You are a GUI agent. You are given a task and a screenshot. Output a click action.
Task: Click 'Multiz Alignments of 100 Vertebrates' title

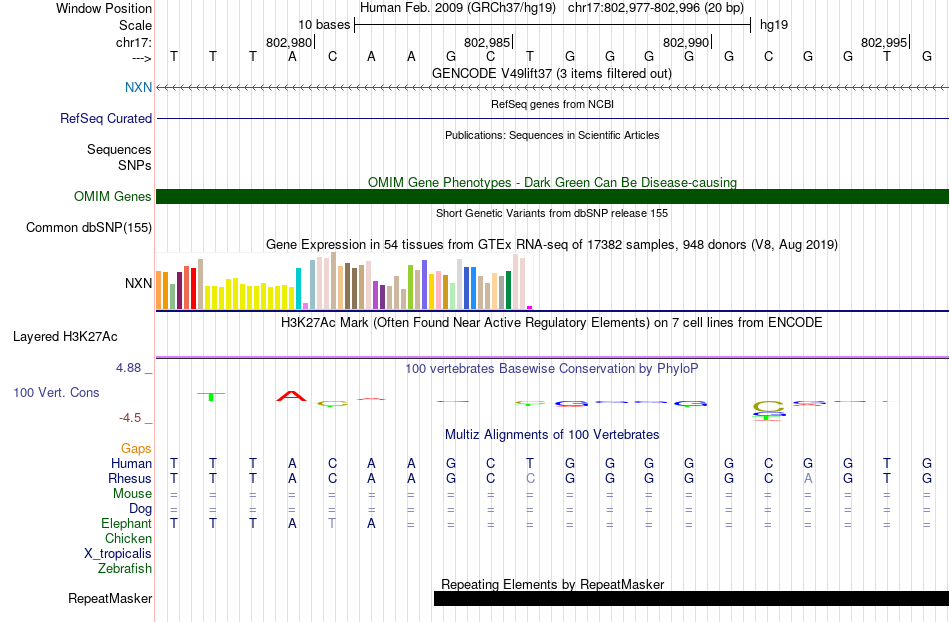pyautogui.click(x=552, y=434)
